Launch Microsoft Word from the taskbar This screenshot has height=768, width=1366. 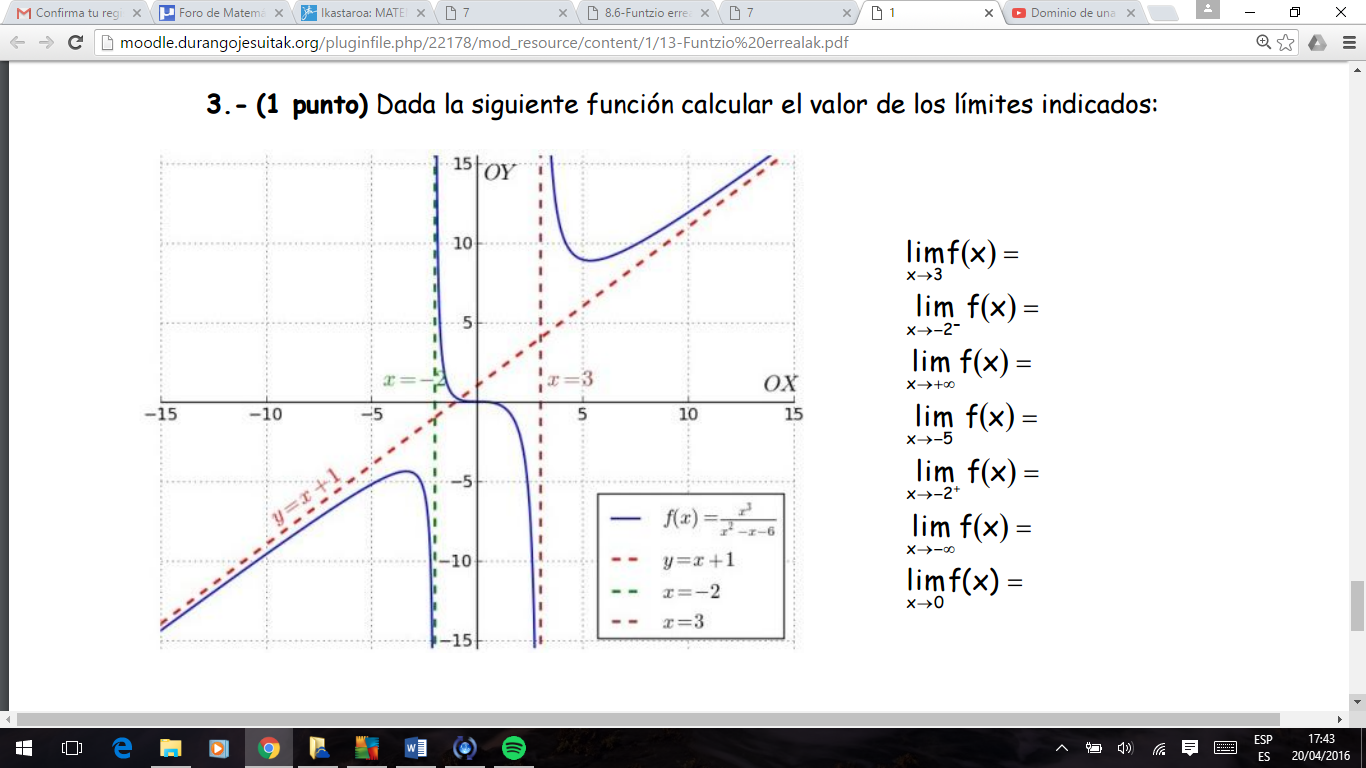click(416, 748)
